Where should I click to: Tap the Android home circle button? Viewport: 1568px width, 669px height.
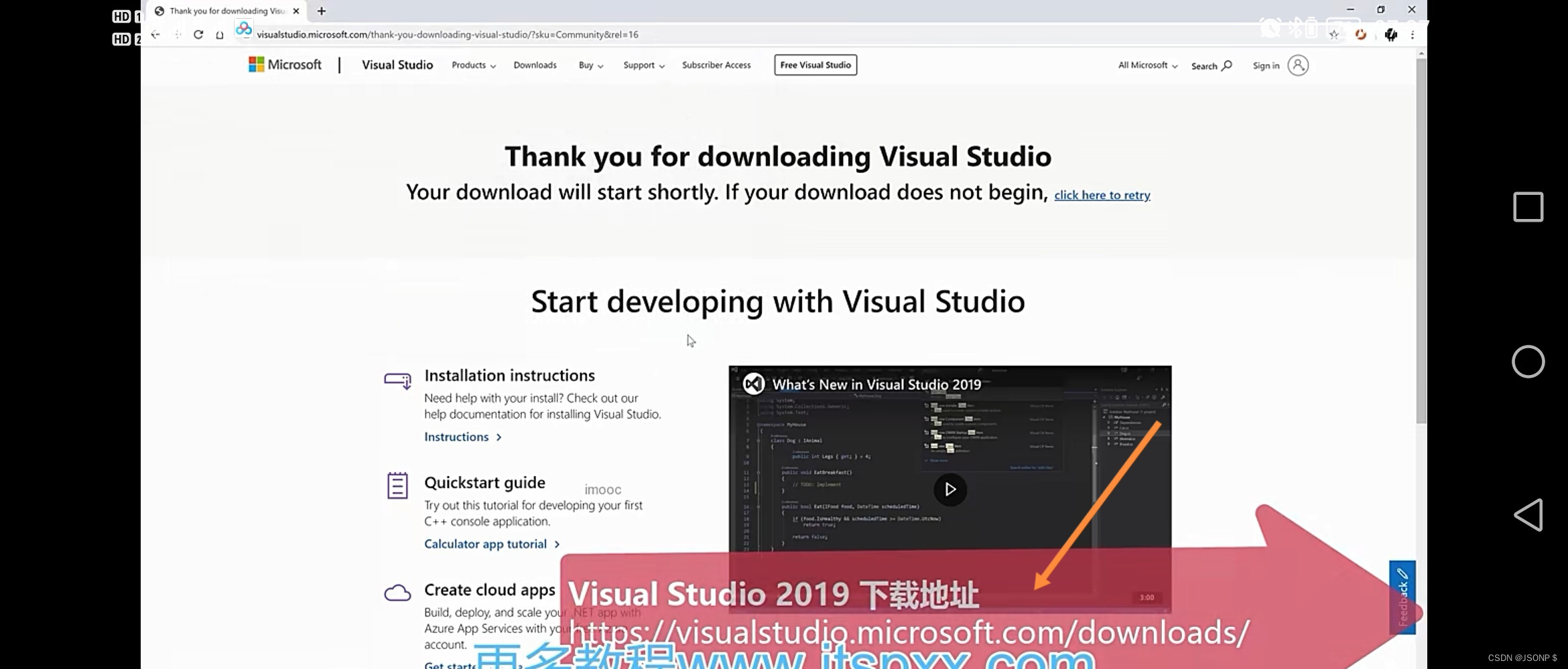coord(1528,362)
